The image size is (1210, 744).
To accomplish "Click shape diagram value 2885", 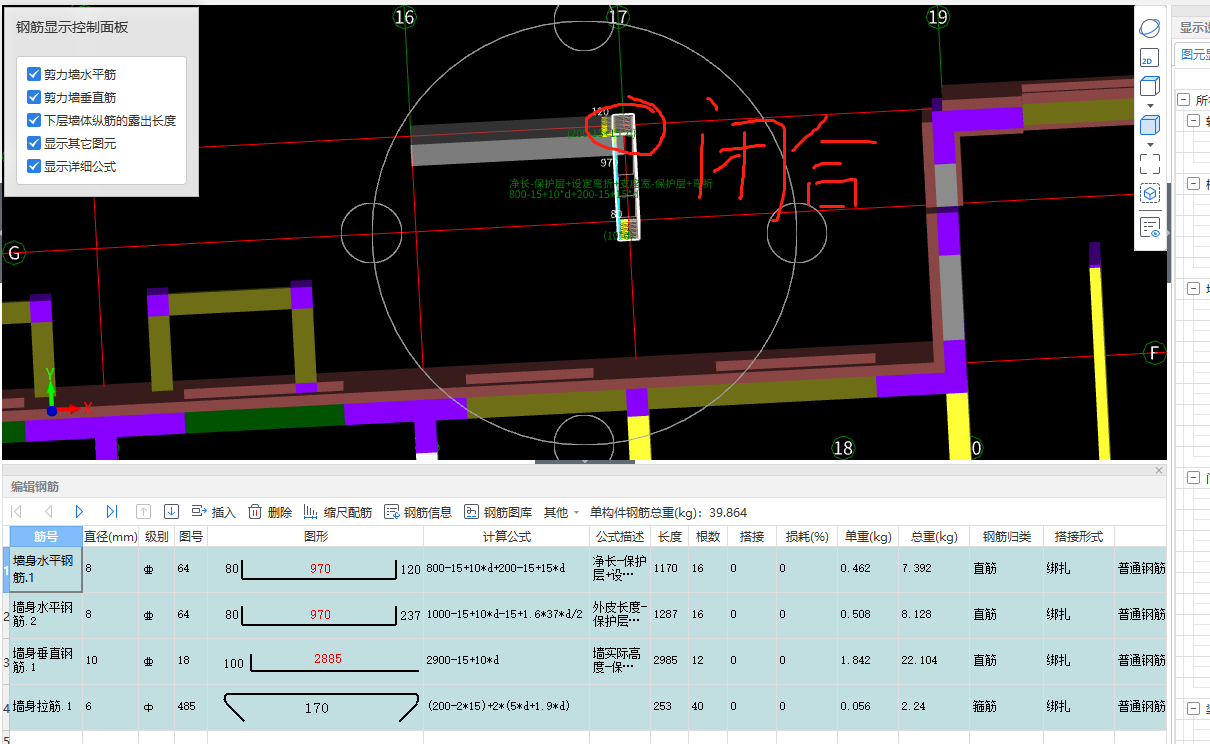I will (328, 659).
